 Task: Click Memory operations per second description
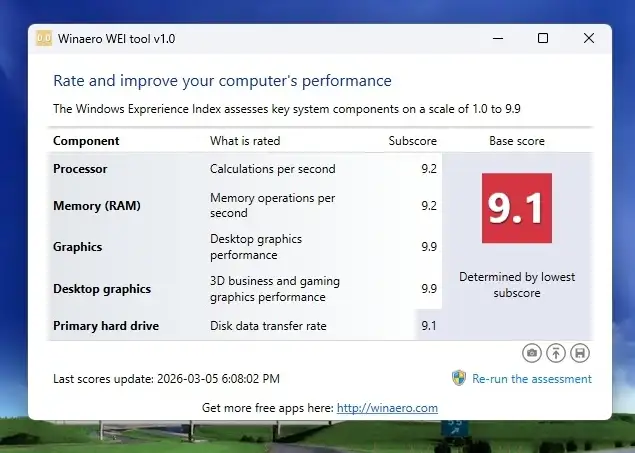click(x=273, y=206)
